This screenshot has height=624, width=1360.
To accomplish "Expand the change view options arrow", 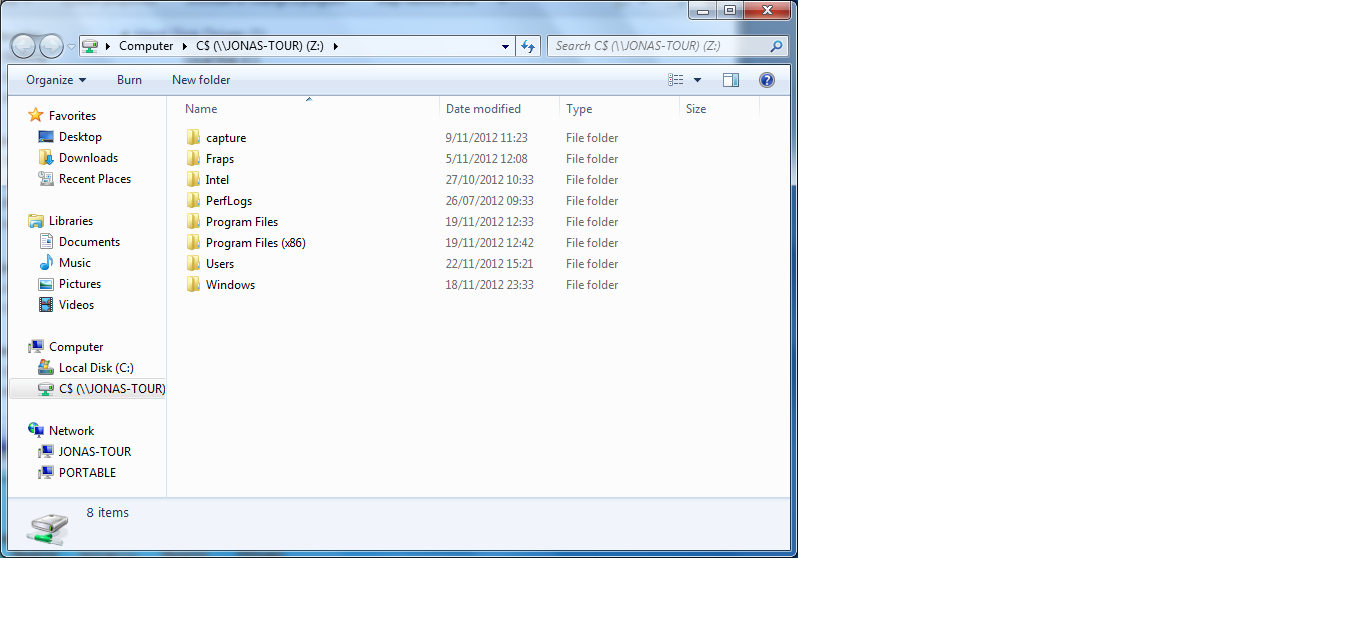I will (x=697, y=80).
